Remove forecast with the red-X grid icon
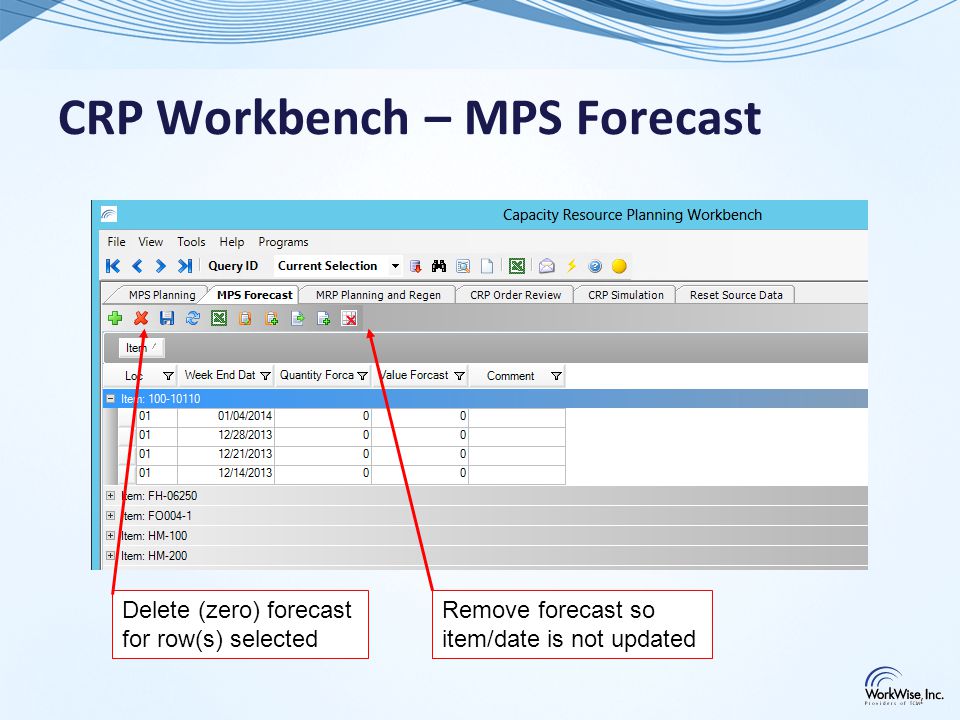 [350, 318]
